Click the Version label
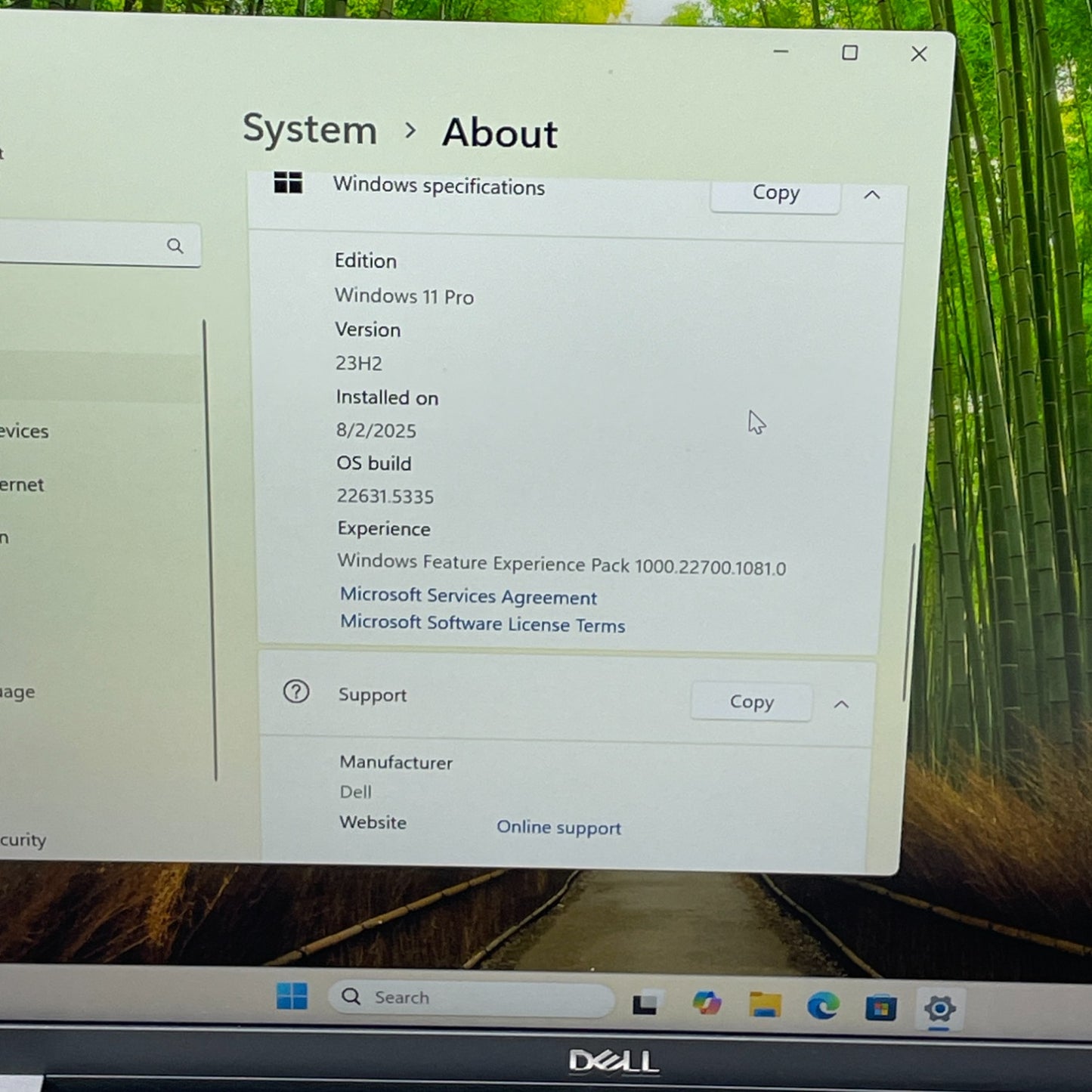This screenshot has width=1092, height=1092. coord(368,329)
